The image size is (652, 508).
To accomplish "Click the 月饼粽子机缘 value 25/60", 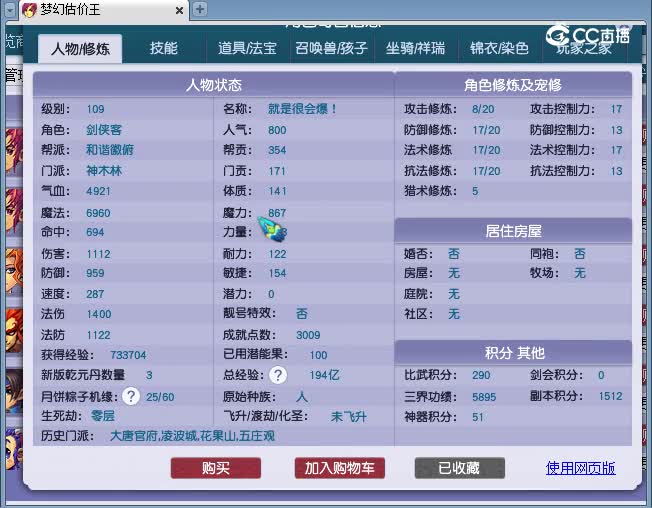I will point(160,397).
